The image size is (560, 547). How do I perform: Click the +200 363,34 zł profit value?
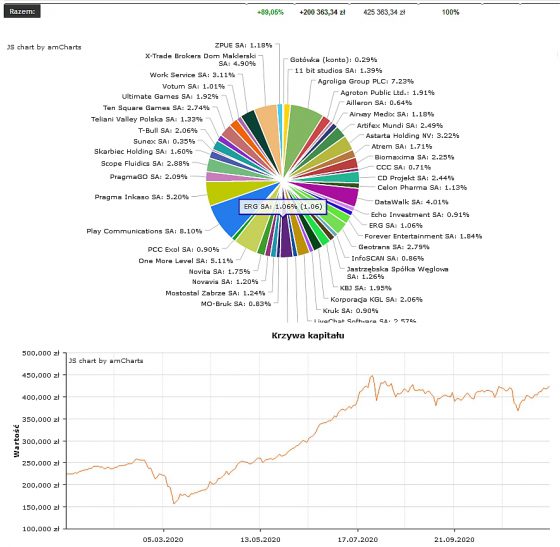(x=322, y=12)
